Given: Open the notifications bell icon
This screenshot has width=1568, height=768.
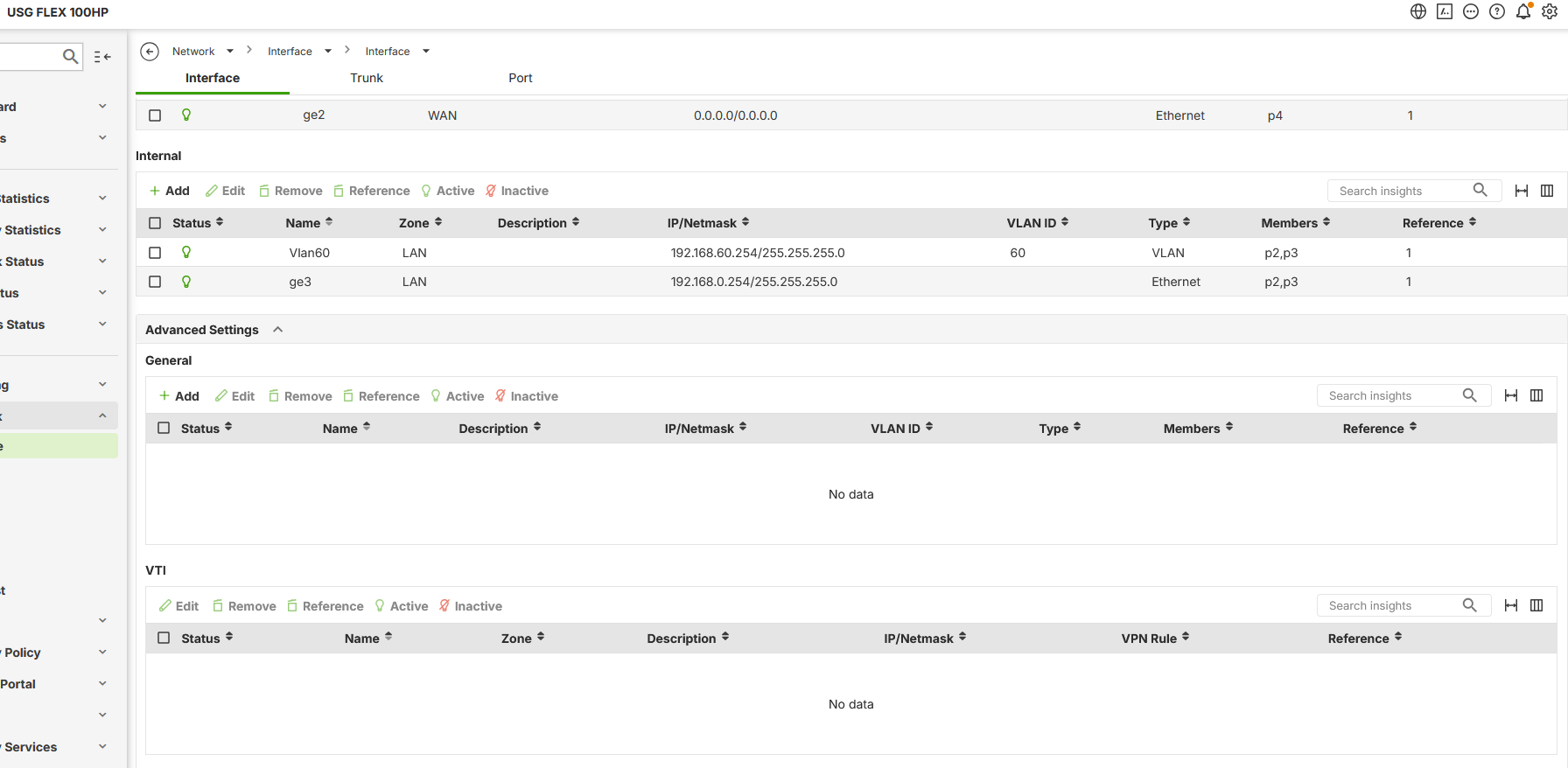Looking at the screenshot, I should click(x=1523, y=11).
